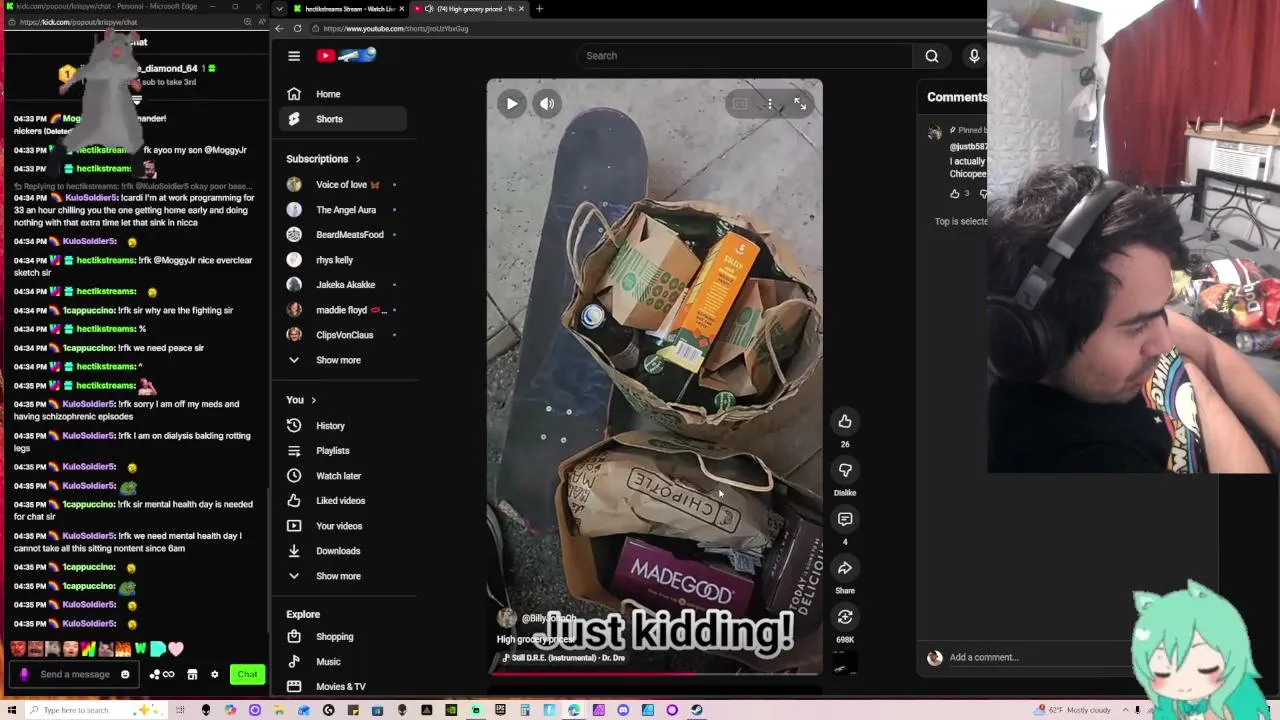Open Playlists in the sidebar
Image resolution: width=1280 pixels, height=720 pixels.
click(x=343, y=451)
